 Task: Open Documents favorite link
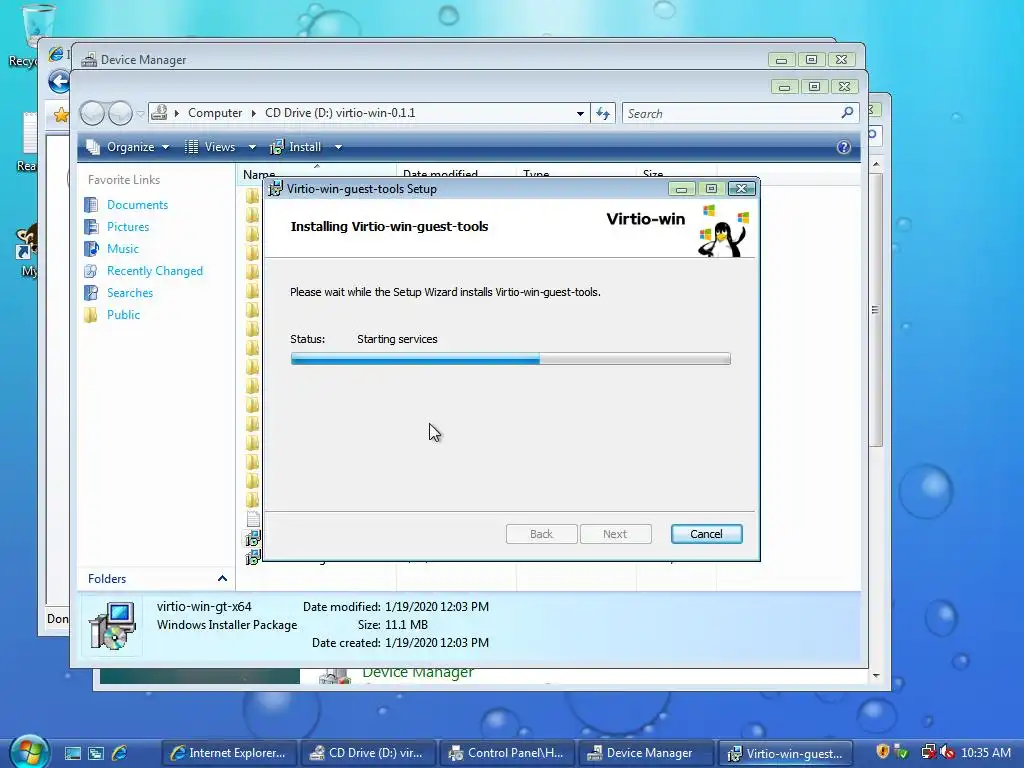pyautogui.click(x=137, y=204)
